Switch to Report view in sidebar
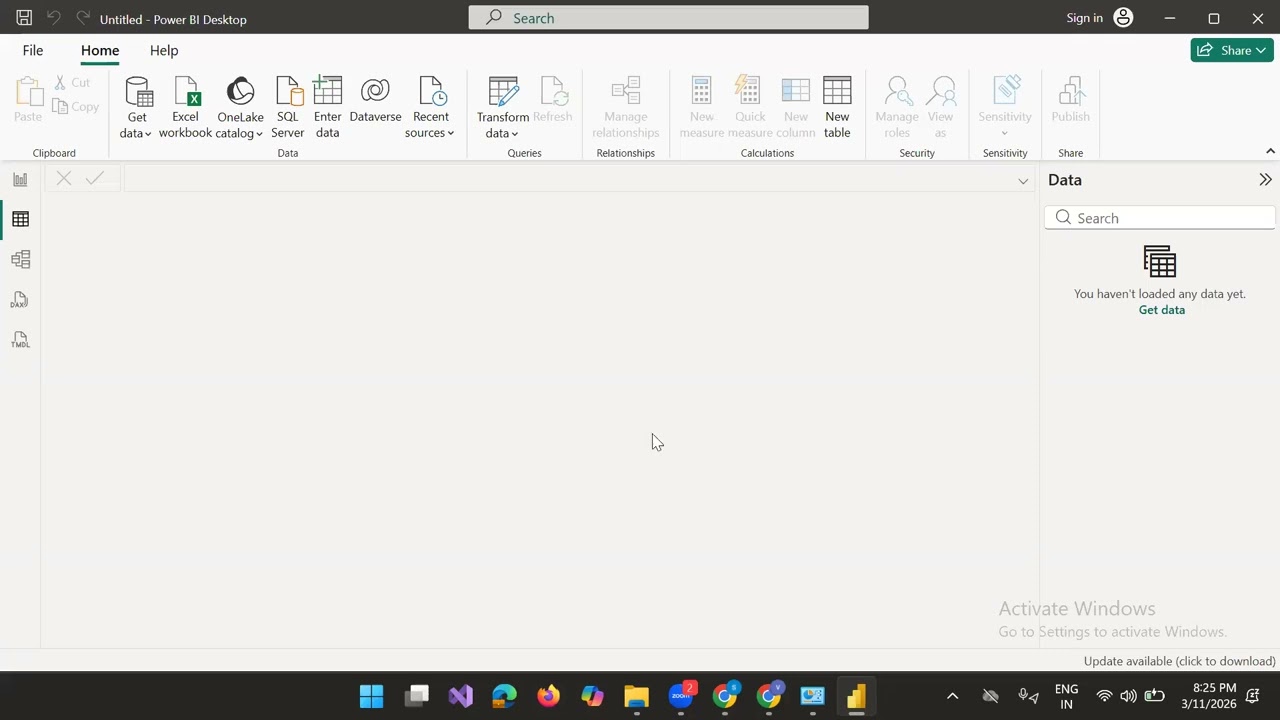The height and width of the screenshot is (720, 1280). point(20,179)
